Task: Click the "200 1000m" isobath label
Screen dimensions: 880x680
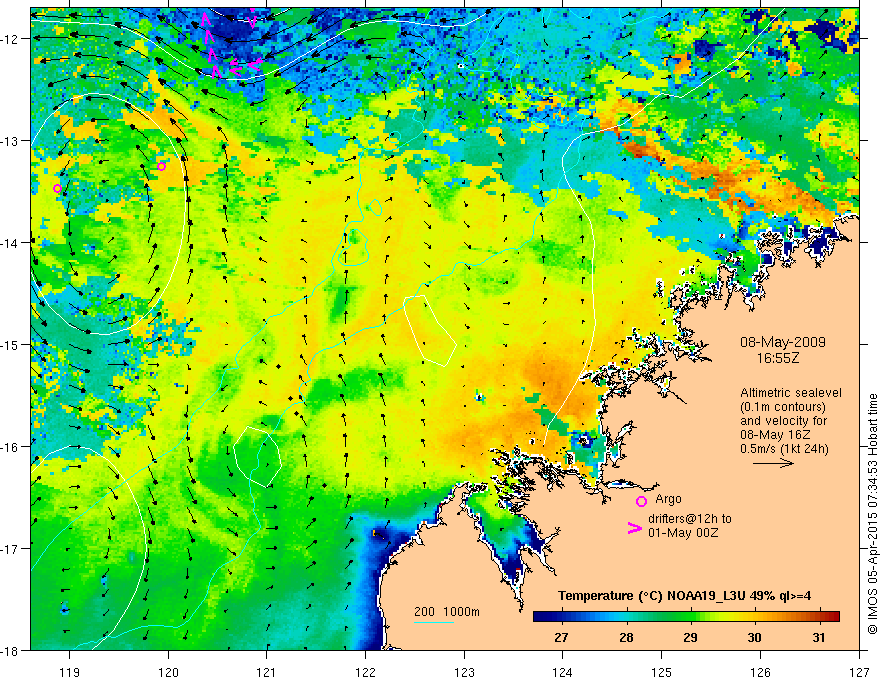Action: click(x=447, y=612)
